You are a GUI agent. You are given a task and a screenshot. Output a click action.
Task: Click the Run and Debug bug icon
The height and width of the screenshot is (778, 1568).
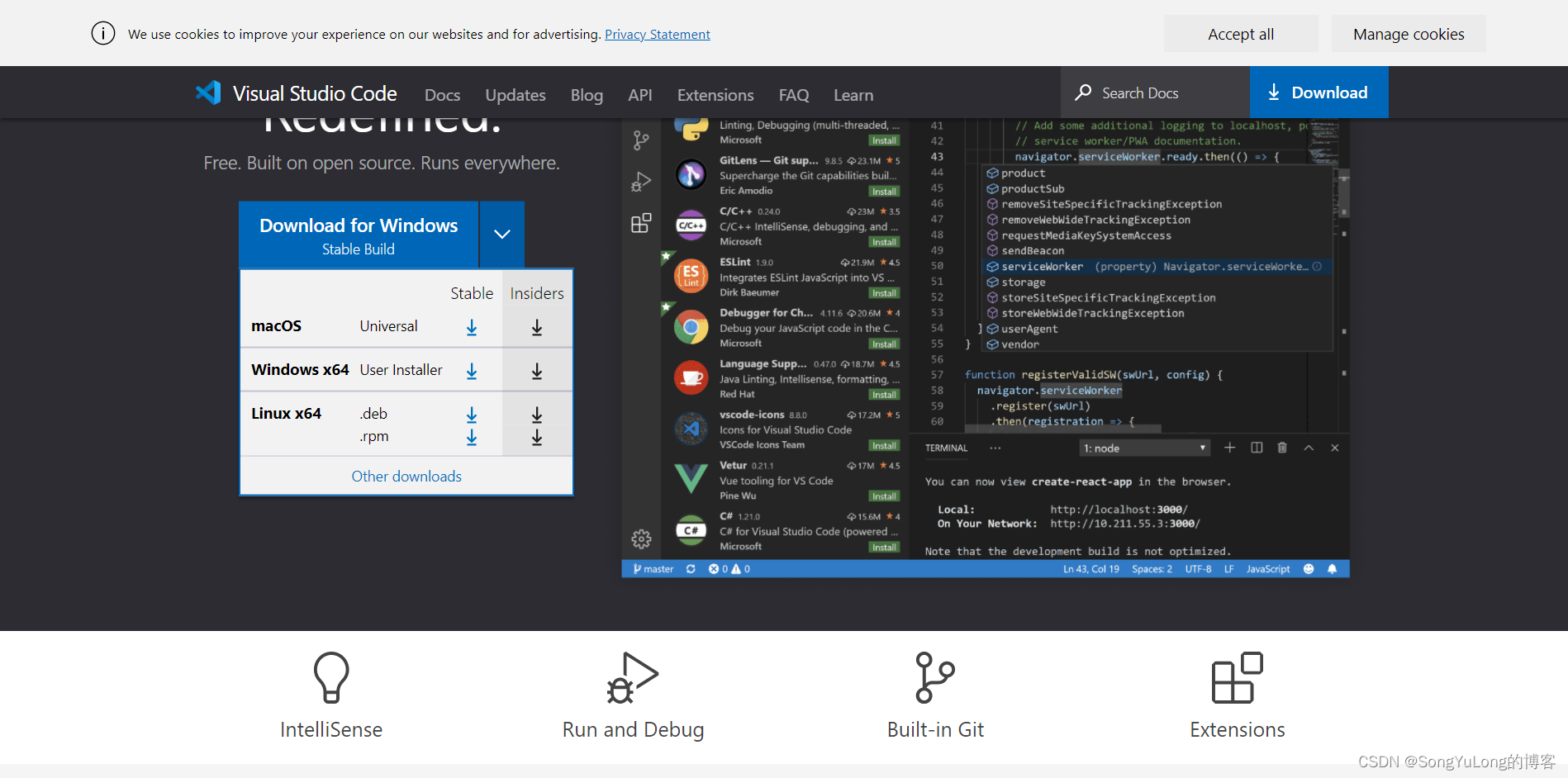point(633,677)
